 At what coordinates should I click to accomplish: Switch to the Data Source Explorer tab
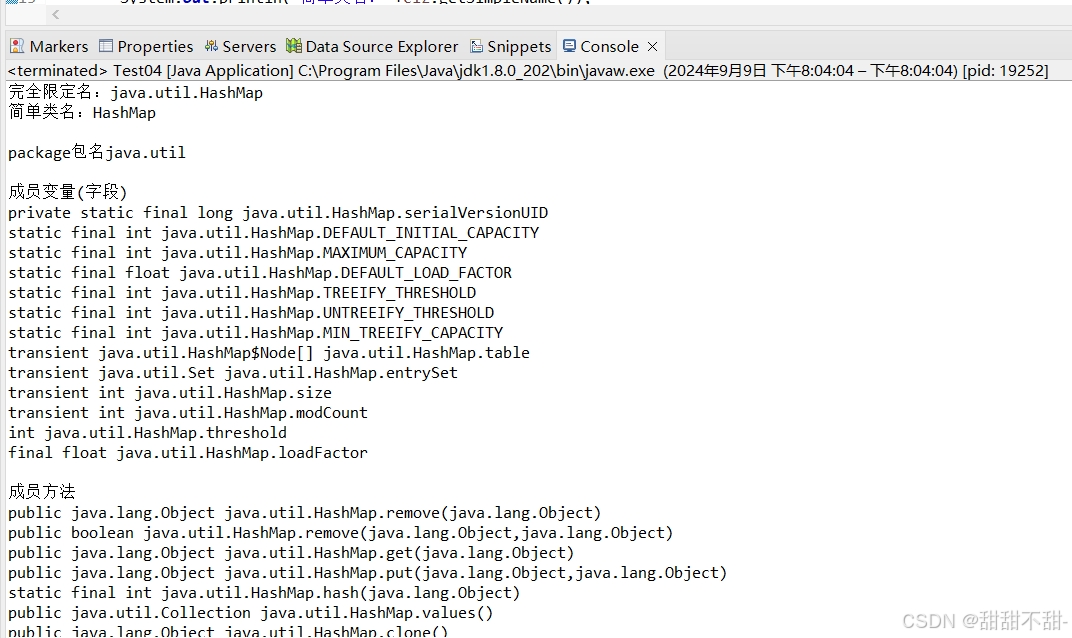(372, 46)
